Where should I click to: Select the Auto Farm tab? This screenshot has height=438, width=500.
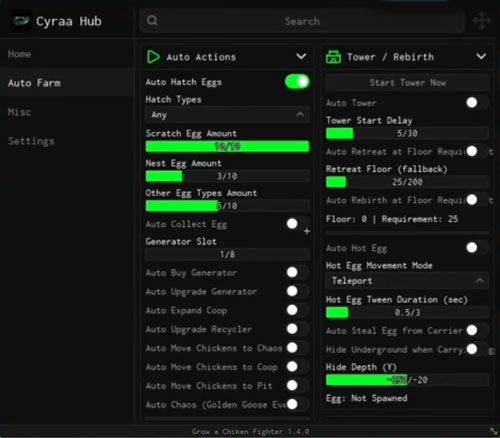pos(67,83)
